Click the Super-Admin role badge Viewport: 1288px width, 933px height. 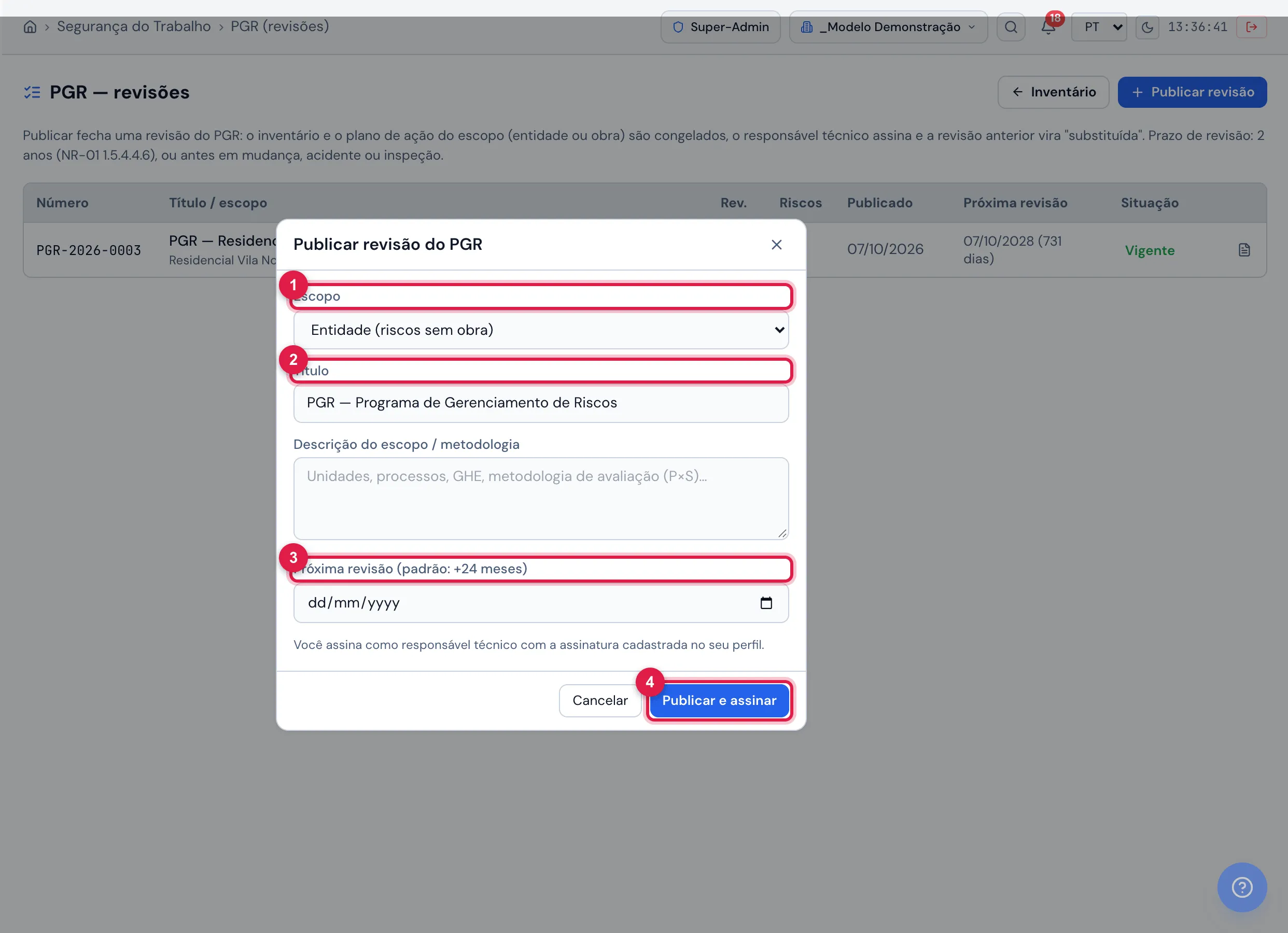tap(720, 27)
